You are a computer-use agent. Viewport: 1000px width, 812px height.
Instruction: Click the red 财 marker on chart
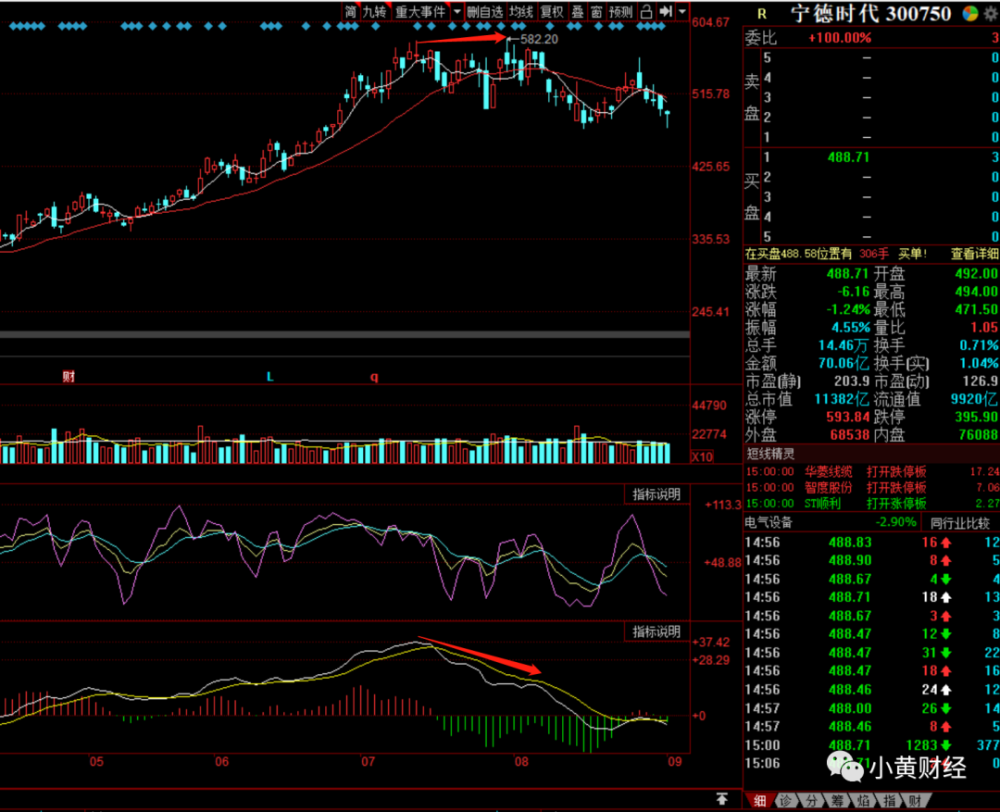point(69,376)
